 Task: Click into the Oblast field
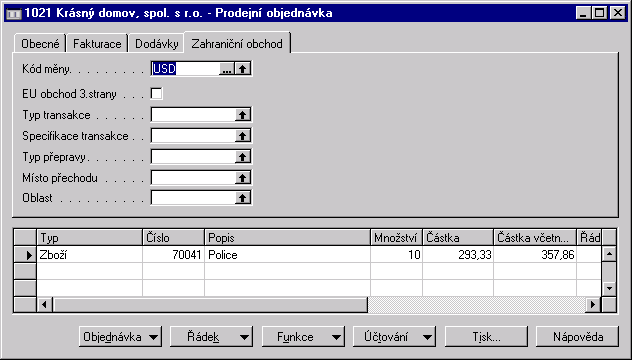(193, 198)
